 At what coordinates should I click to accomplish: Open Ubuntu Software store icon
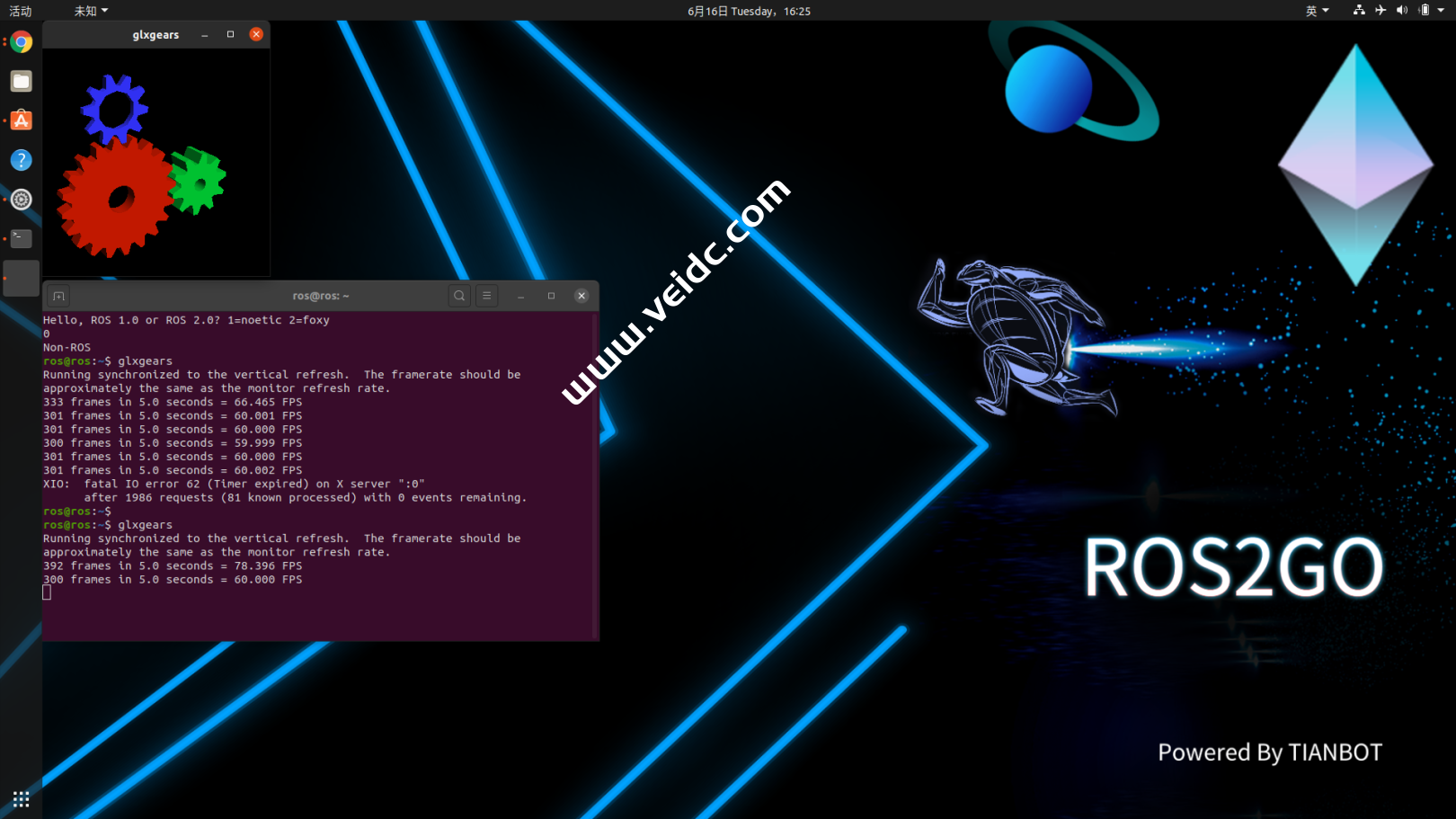[x=22, y=120]
